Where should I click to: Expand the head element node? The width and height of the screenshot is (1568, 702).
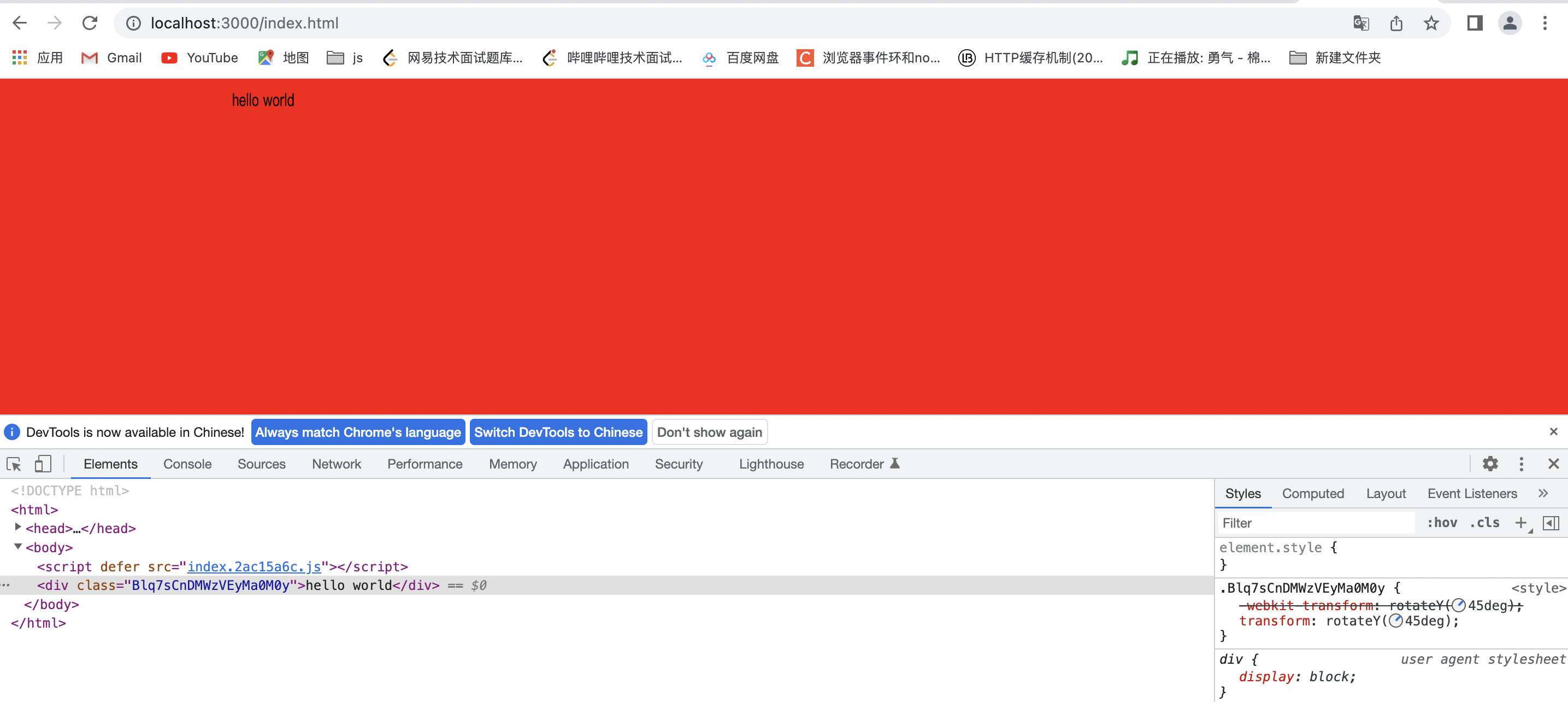point(17,526)
